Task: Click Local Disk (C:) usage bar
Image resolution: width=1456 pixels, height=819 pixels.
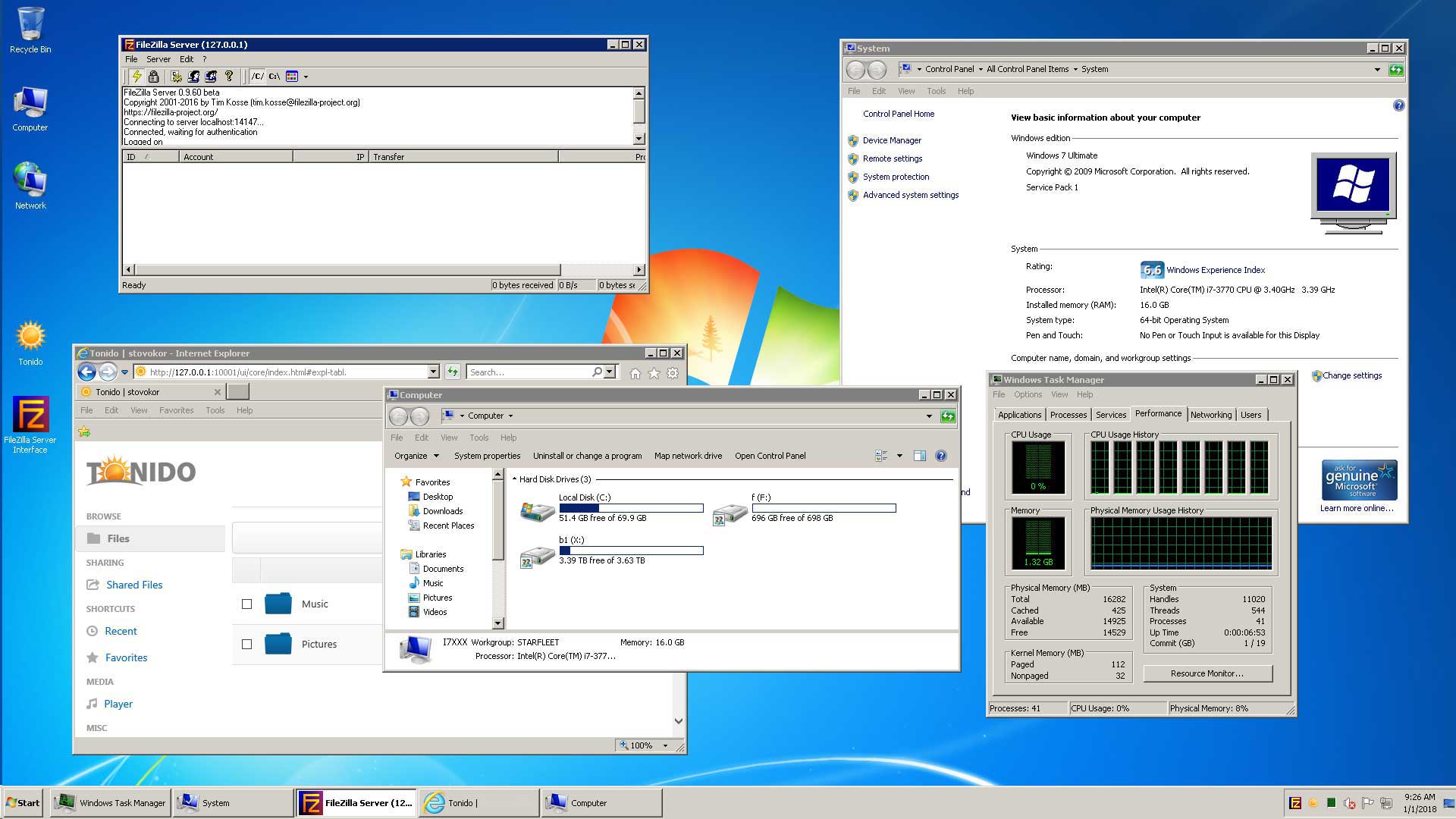Action: tap(631, 508)
